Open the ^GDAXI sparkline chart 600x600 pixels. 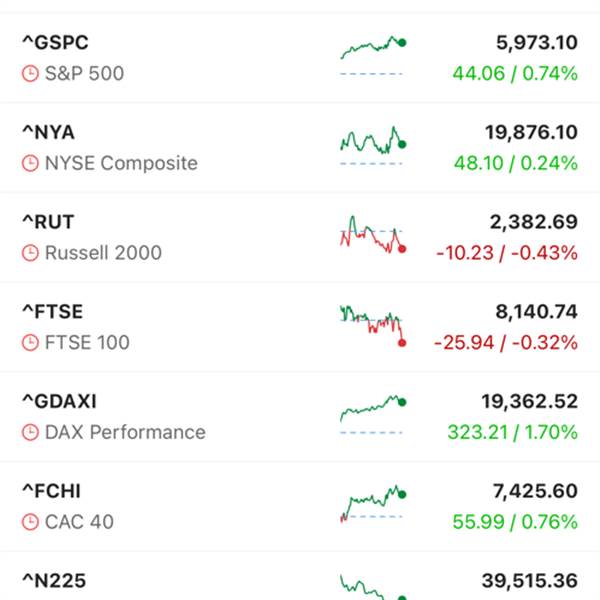click(x=373, y=415)
